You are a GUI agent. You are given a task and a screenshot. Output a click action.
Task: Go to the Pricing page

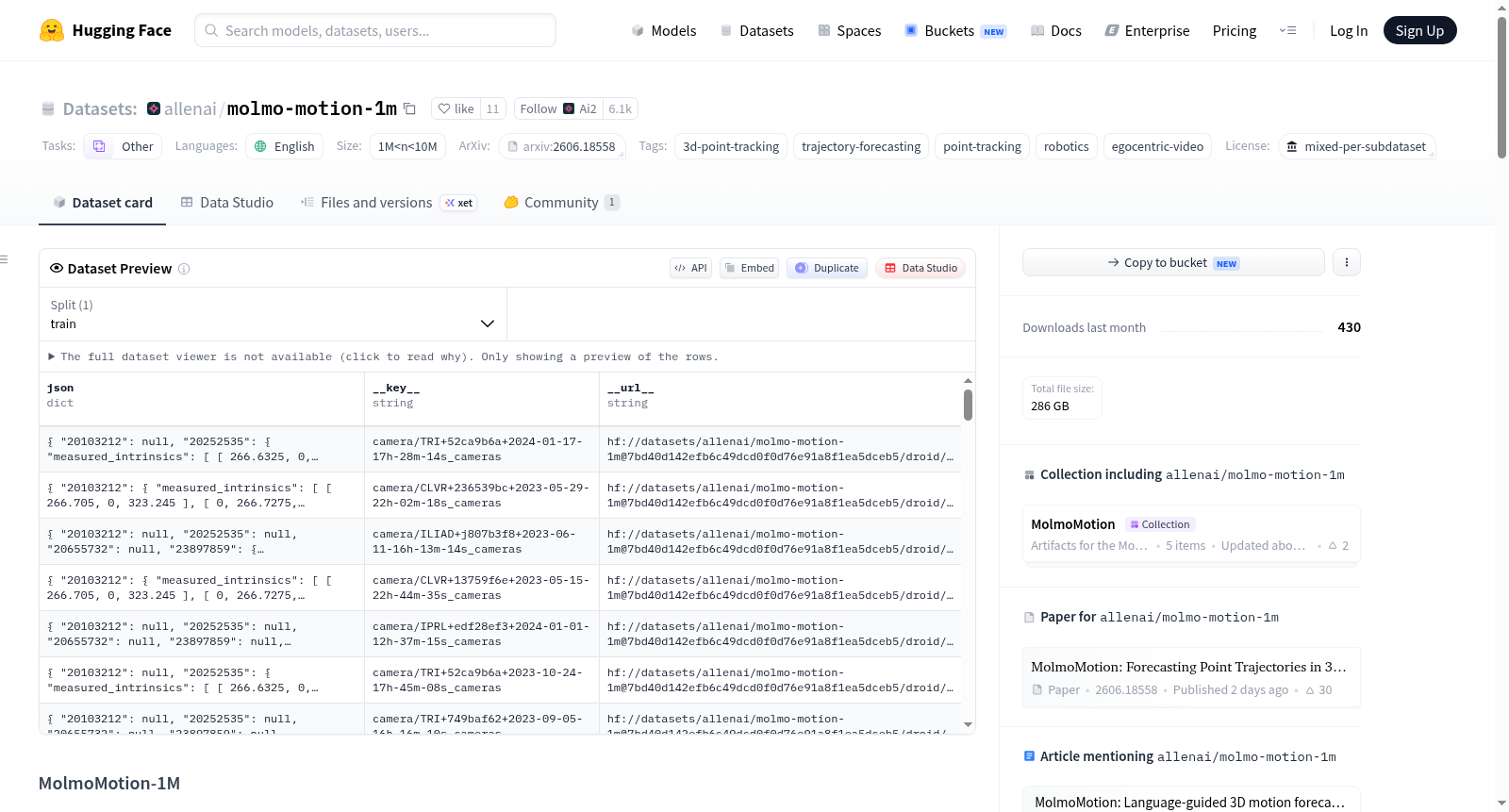(x=1235, y=30)
